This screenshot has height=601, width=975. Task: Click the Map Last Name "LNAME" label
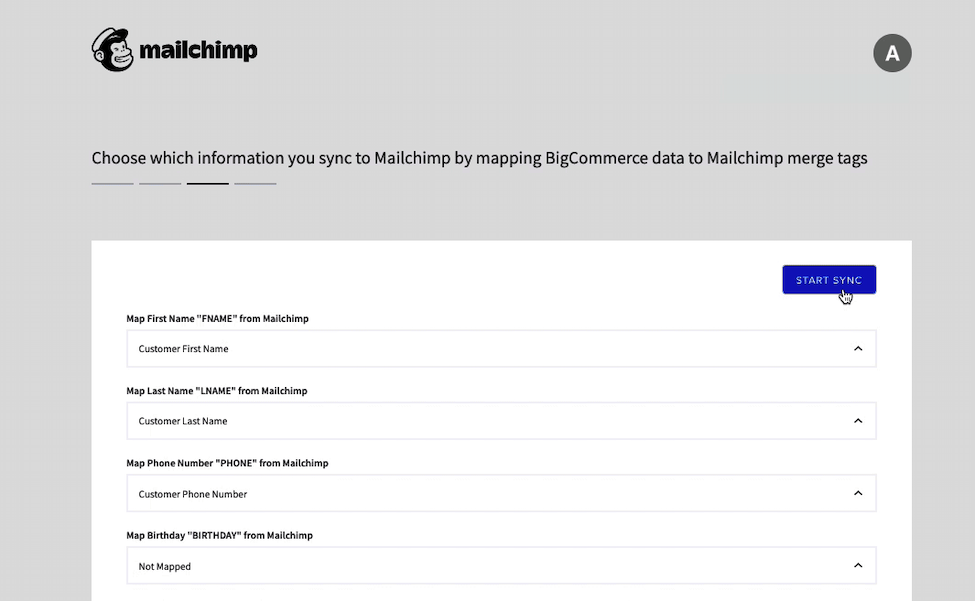point(216,391)
